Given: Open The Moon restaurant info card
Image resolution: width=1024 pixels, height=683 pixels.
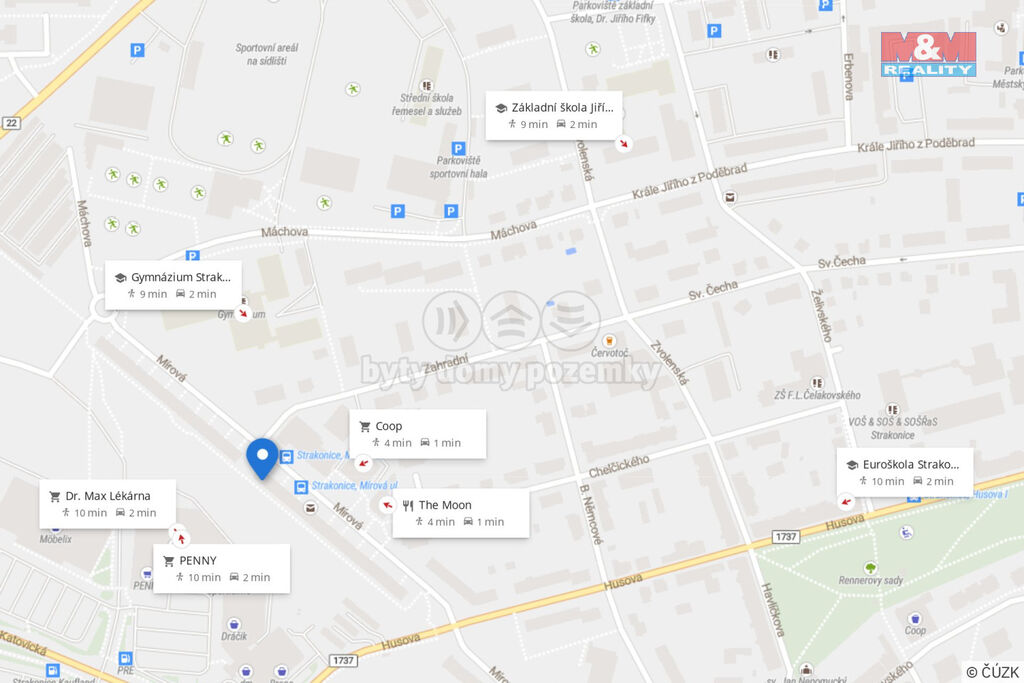Looking at the screenshot, I should (461, 513).
